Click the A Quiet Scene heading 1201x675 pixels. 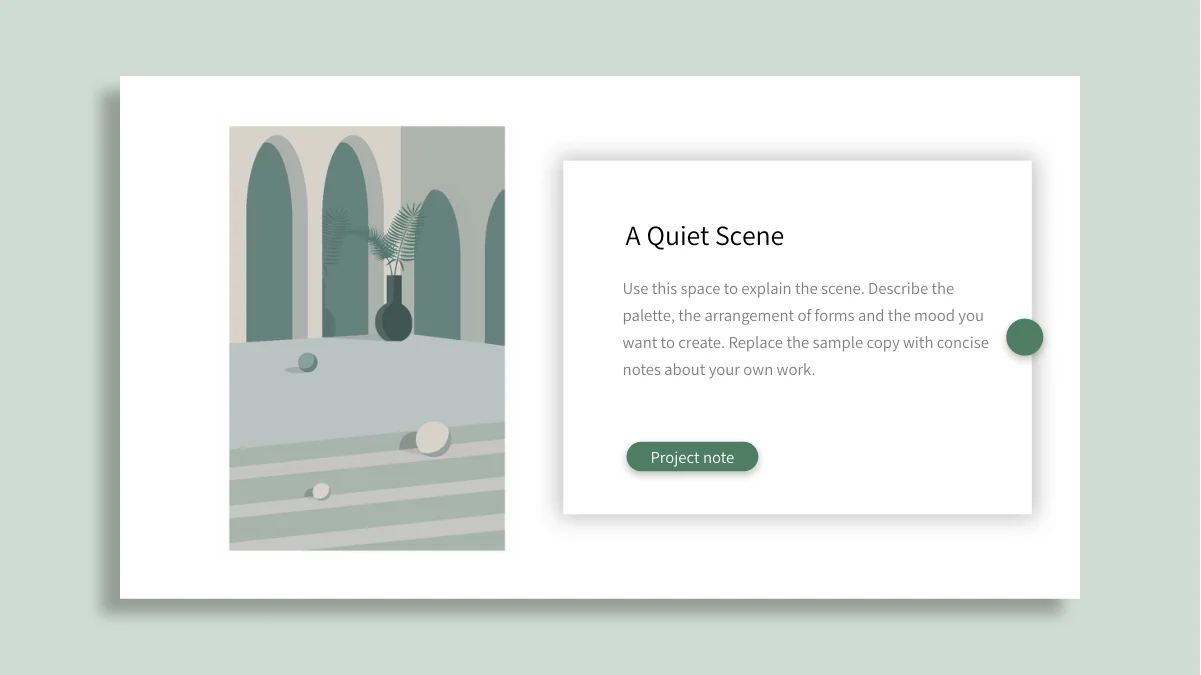704,236
